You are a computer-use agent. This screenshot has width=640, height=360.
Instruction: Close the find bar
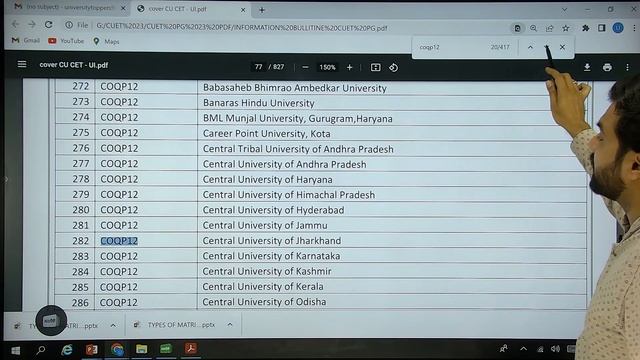click(x=562, y=47)
